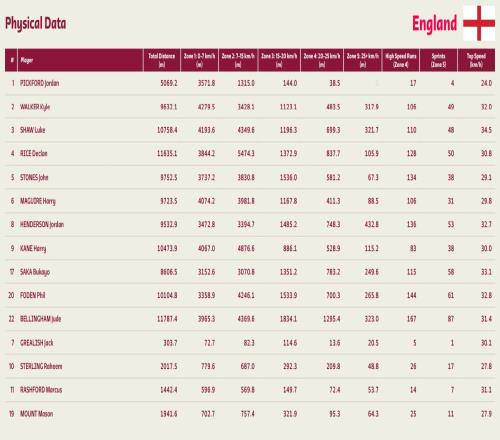
Task: Click the Top Speed column header
Action: coord(476,60)
